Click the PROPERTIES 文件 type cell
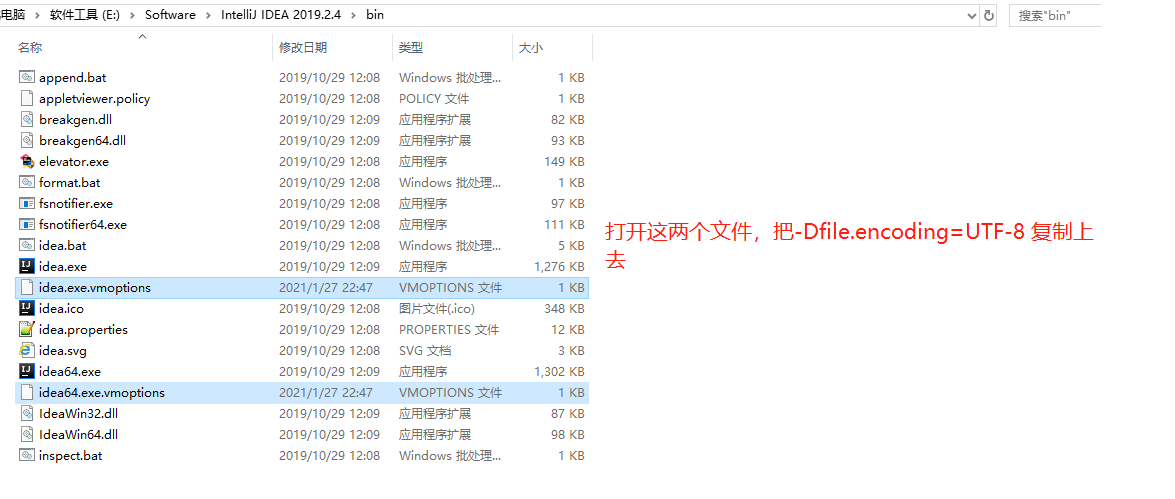1175x499 pixels. (x=449, y=329)
